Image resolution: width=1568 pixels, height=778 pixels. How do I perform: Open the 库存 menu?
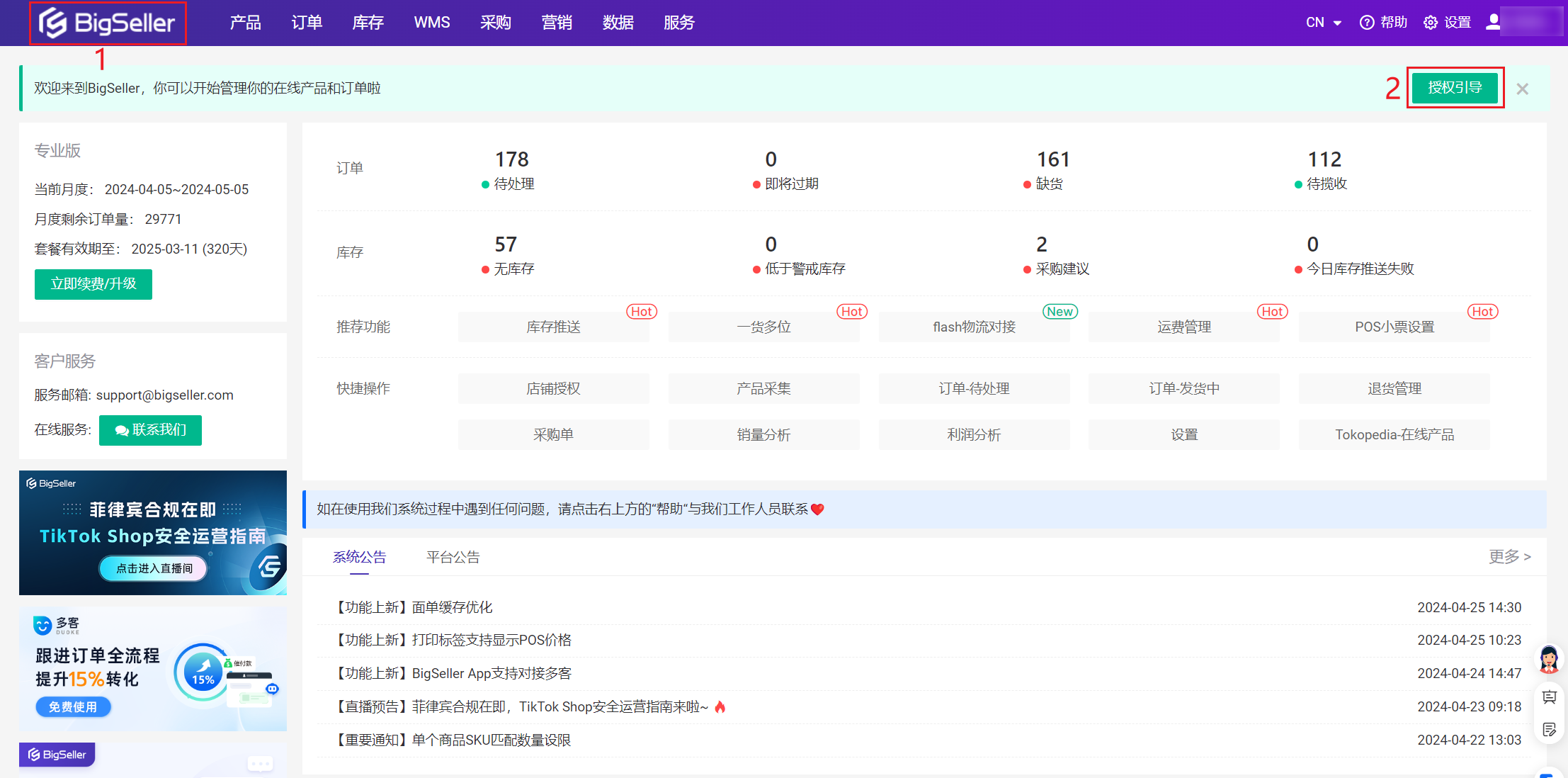[x=368, y=23]
